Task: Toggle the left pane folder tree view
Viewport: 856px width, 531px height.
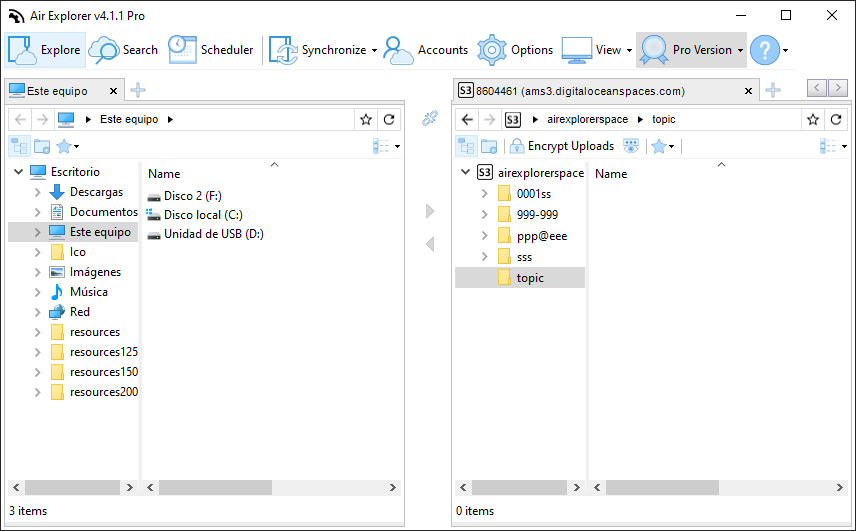Action: coord(20,146)
